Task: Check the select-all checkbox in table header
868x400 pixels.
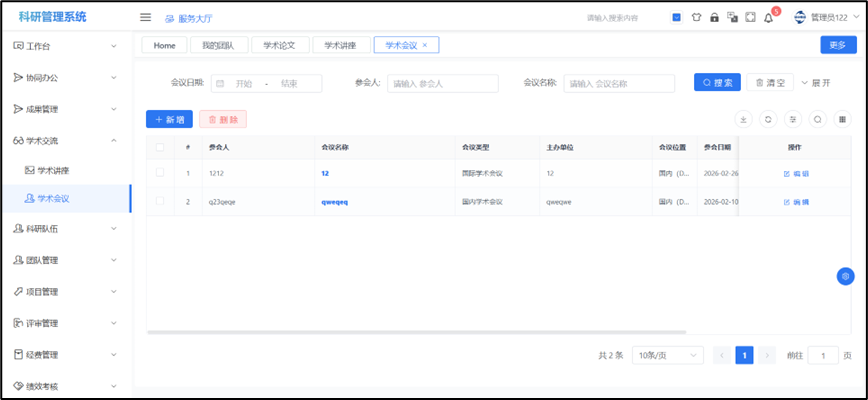Action: tap(160, 147)
